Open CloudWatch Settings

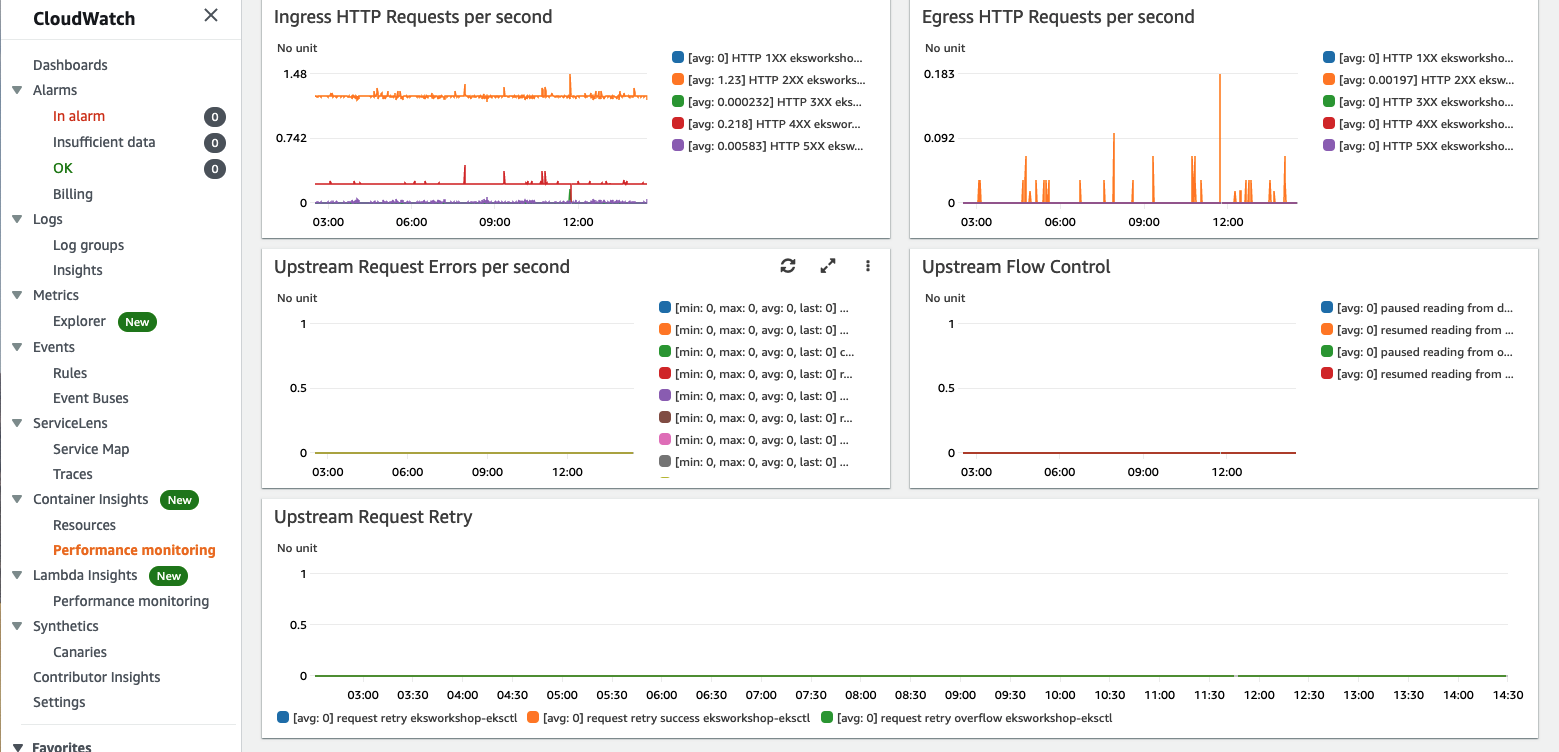tap(59, 702)
